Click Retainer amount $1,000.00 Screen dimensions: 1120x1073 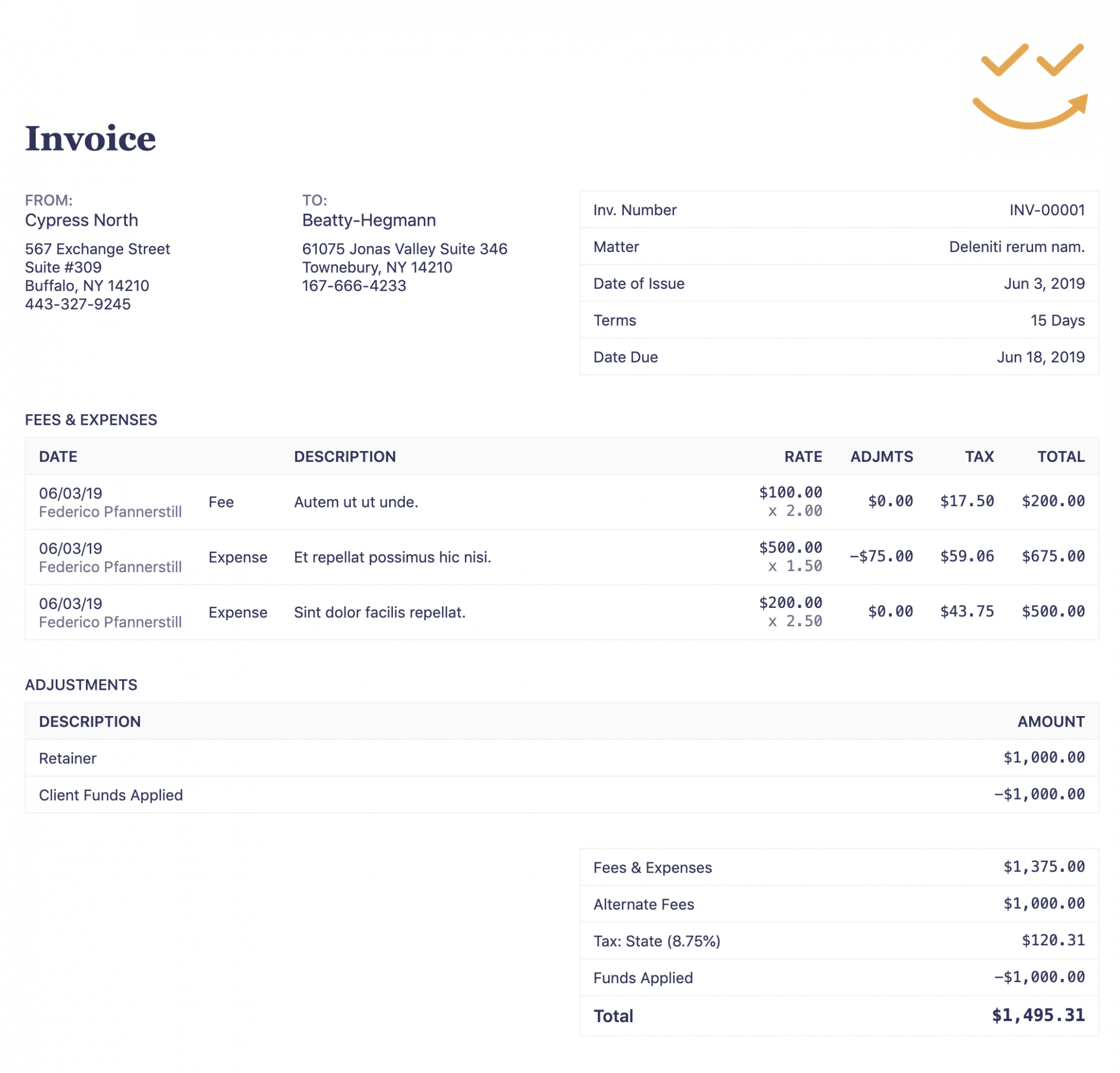[x=1044, y=757]
